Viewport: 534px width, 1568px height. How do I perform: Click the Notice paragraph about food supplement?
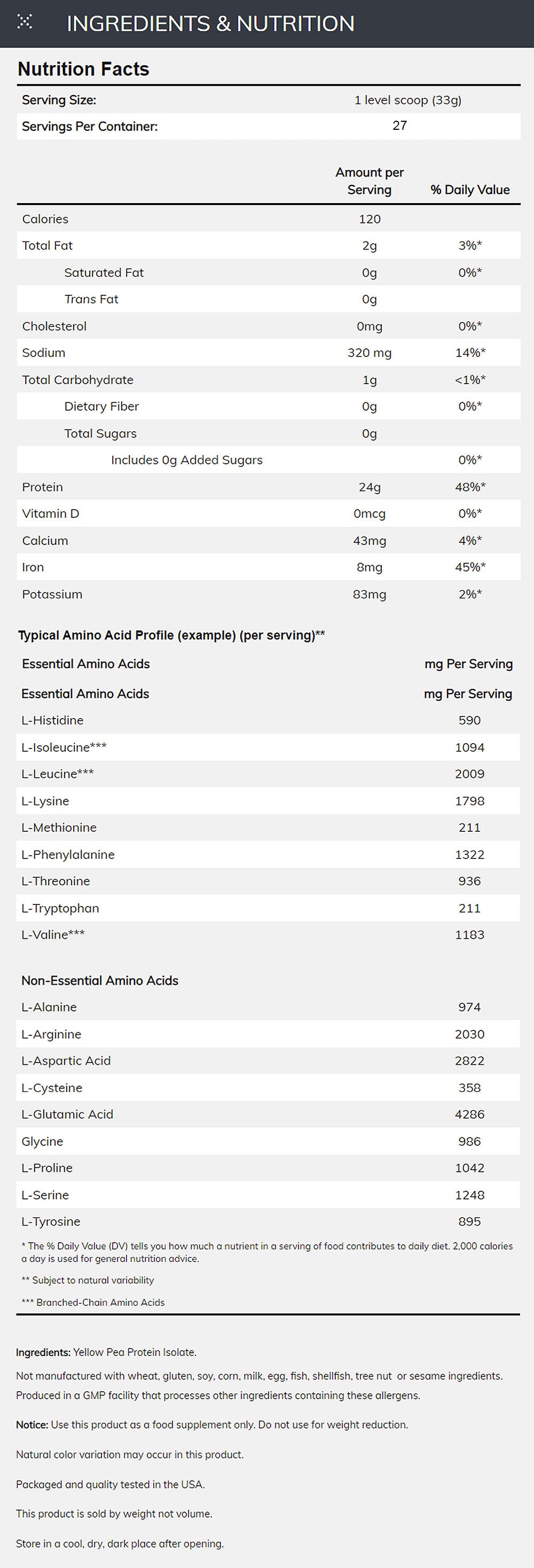coord(211,1424)
